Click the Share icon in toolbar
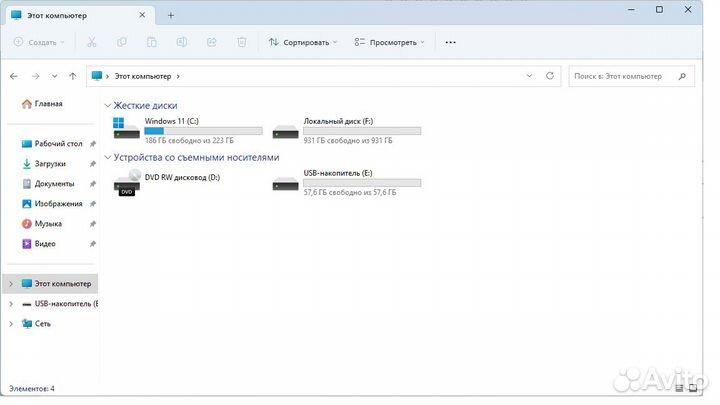This screenshot has width=720, height=405. 212,42
